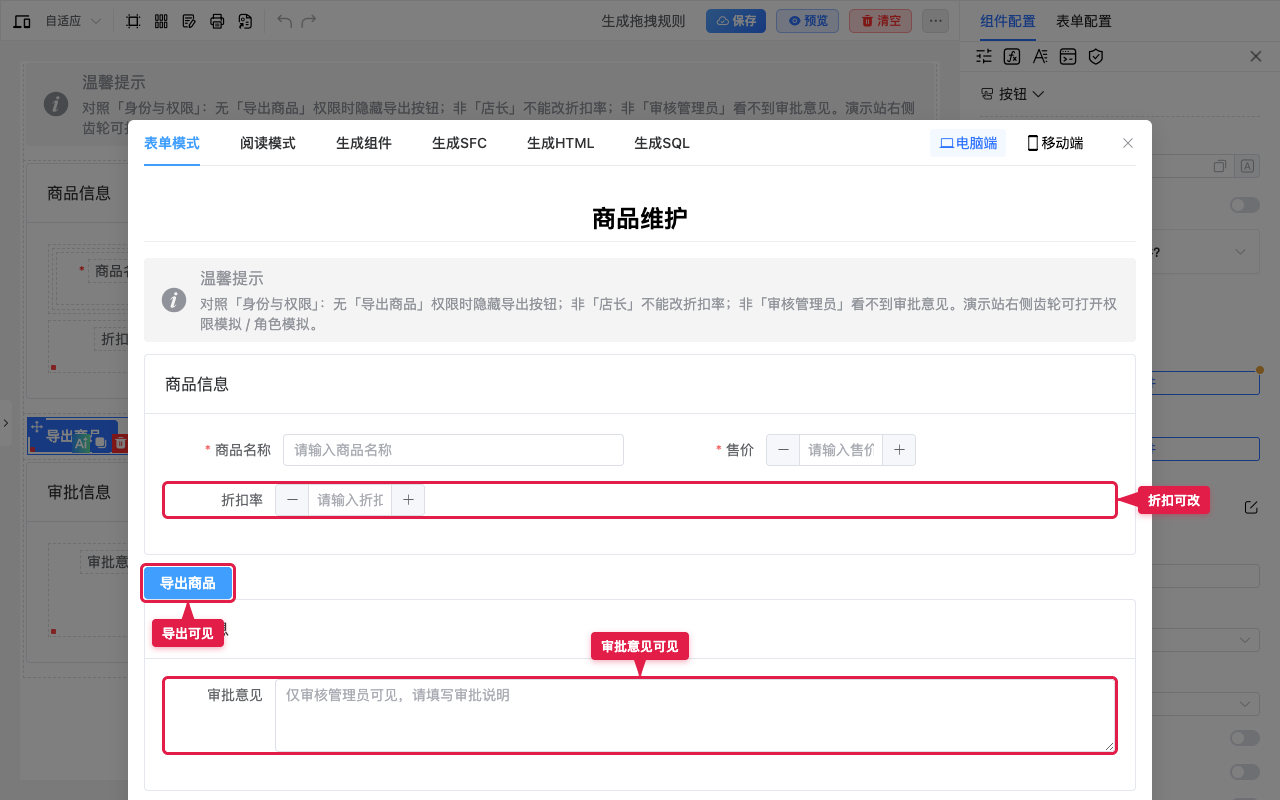
Task: Click the undo arrow in the toolbar
Action: tap(285, 21)
